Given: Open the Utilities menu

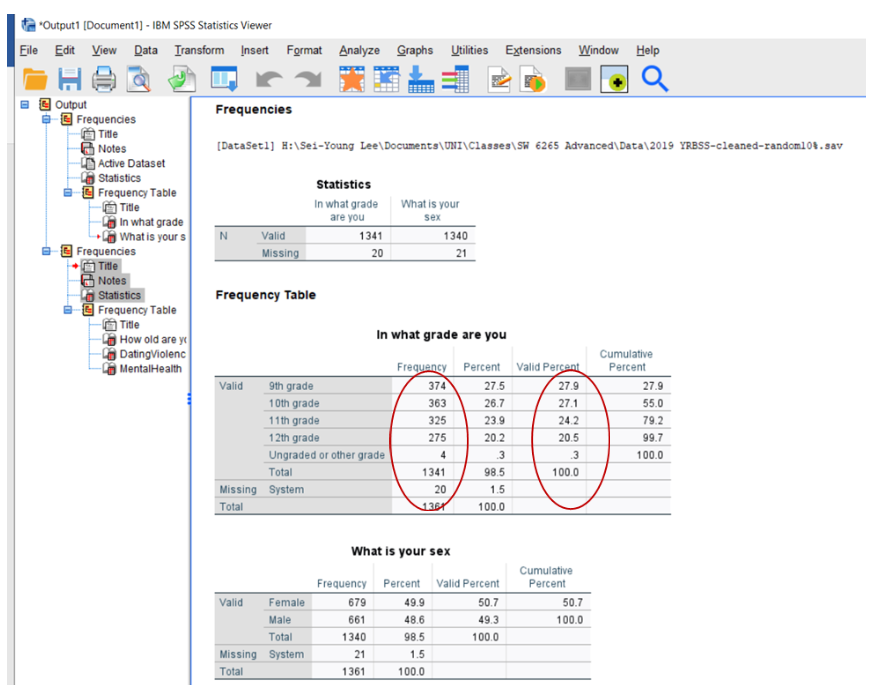Looking at the screenshot, I should point(469,50).
